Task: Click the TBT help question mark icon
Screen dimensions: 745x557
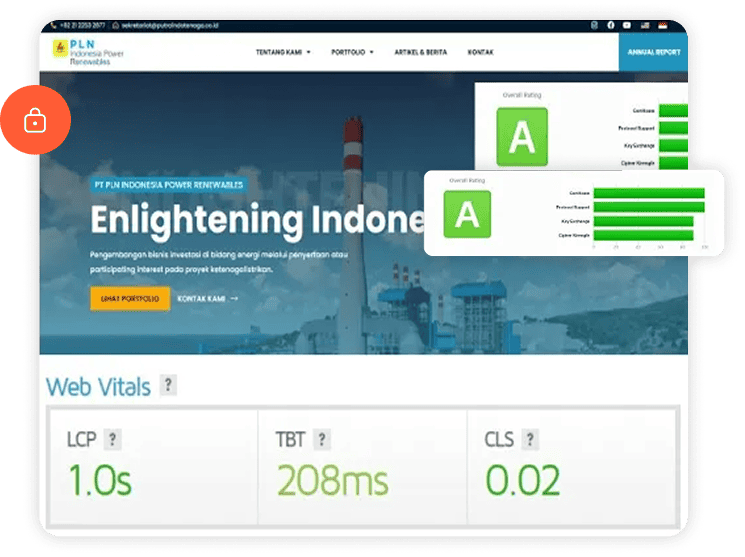Action: 321,438
